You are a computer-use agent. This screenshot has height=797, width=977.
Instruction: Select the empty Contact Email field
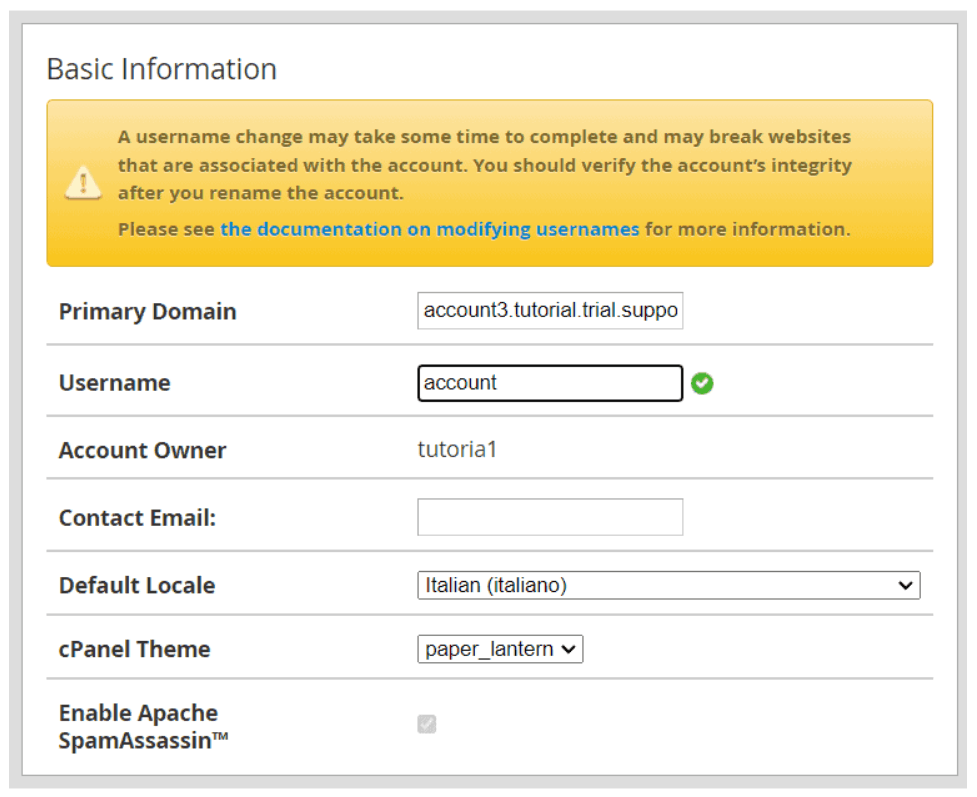coord(550,517)
